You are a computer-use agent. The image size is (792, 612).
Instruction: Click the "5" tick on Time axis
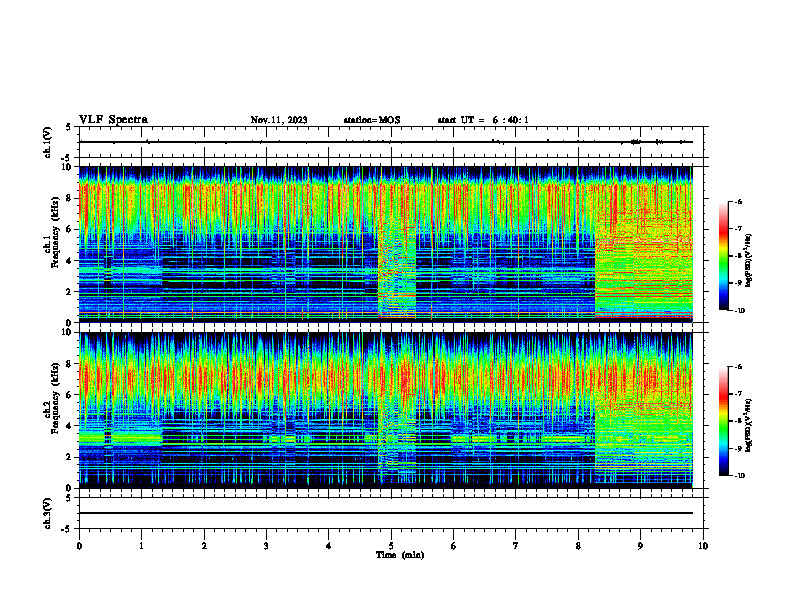click(x=391, y=546)
